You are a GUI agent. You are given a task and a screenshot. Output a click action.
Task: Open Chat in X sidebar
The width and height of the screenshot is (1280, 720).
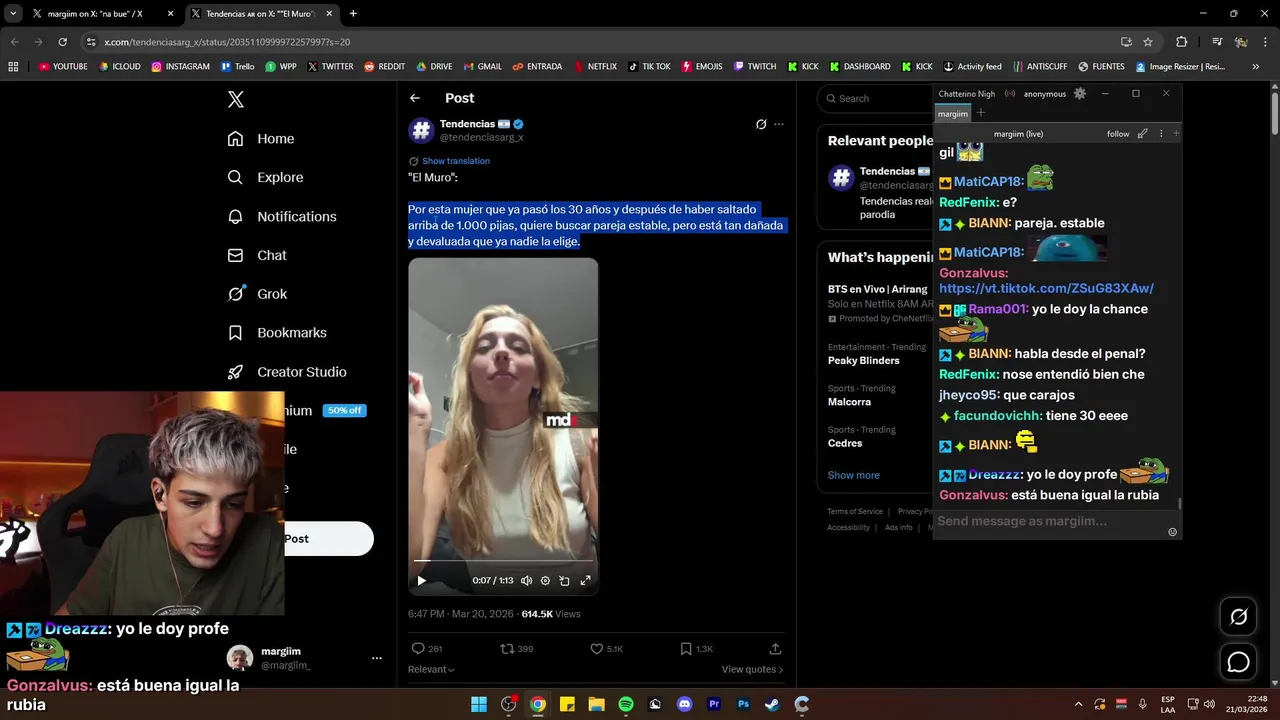257,255
